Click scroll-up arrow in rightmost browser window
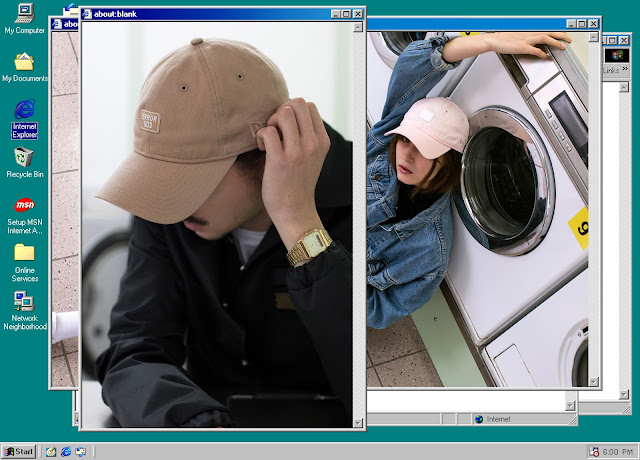 click(624, 87)
